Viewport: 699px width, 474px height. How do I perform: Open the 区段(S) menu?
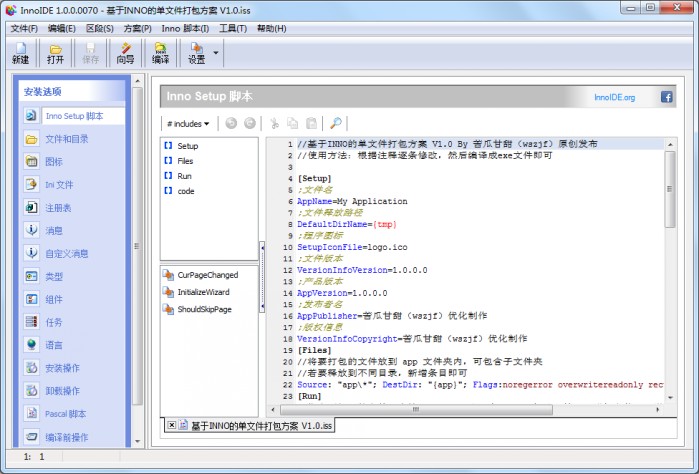pos(99,29)
